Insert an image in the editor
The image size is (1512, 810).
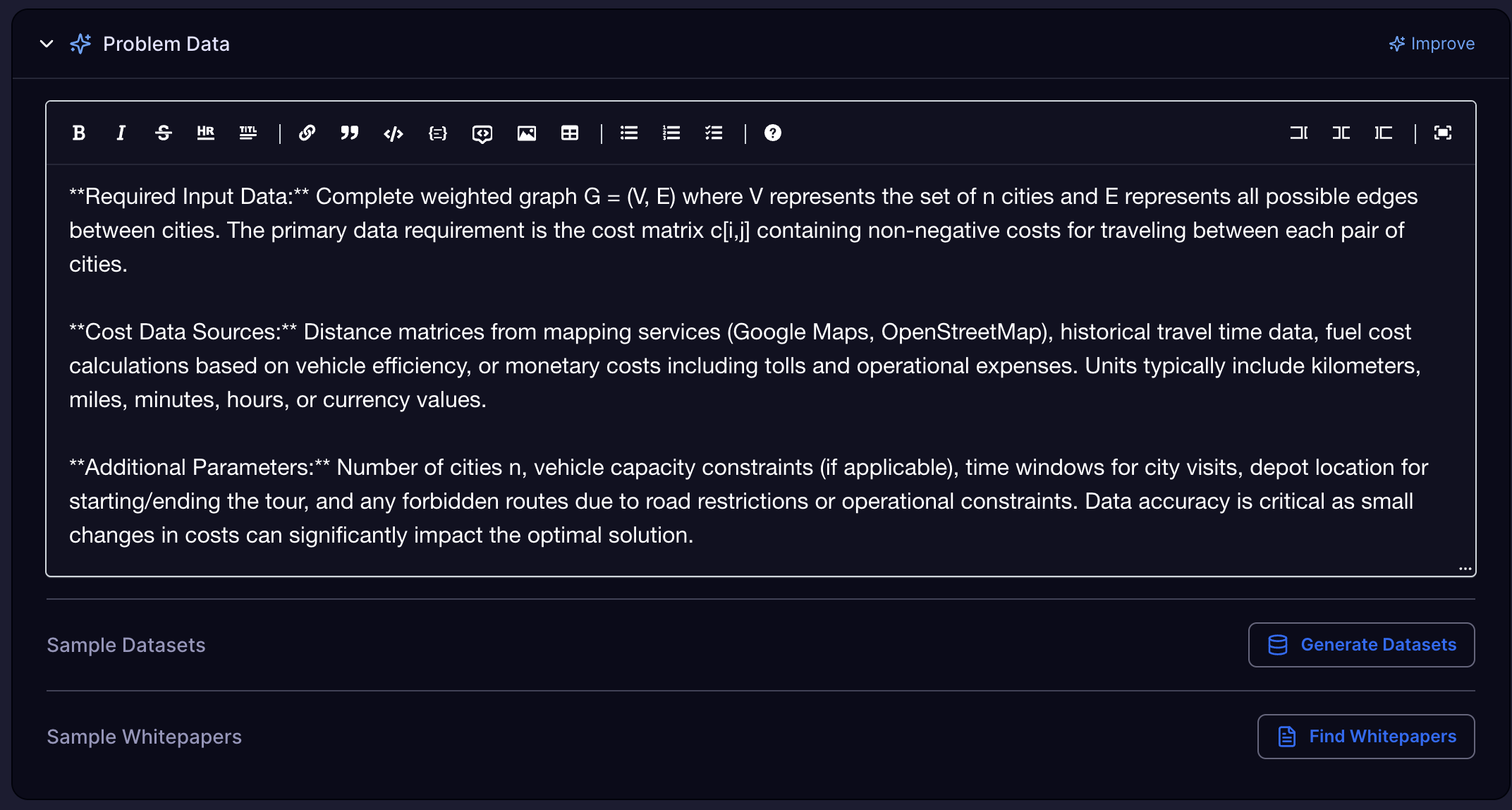526,133
